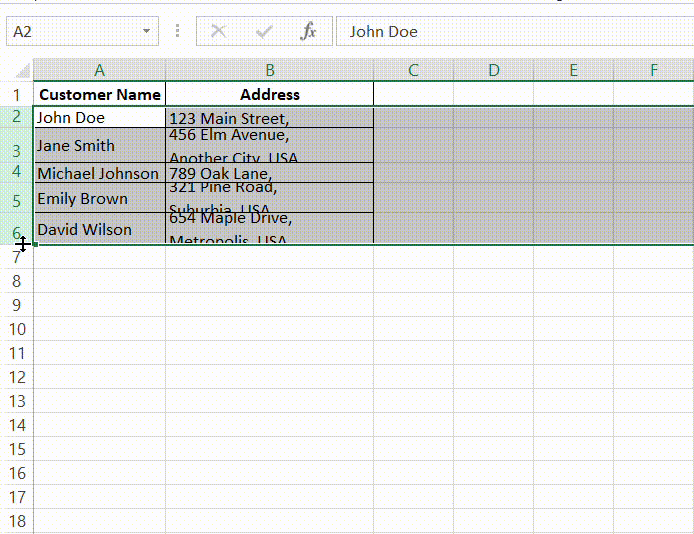Select row 2 header
The image size is (694, 534).
point(16,117)
